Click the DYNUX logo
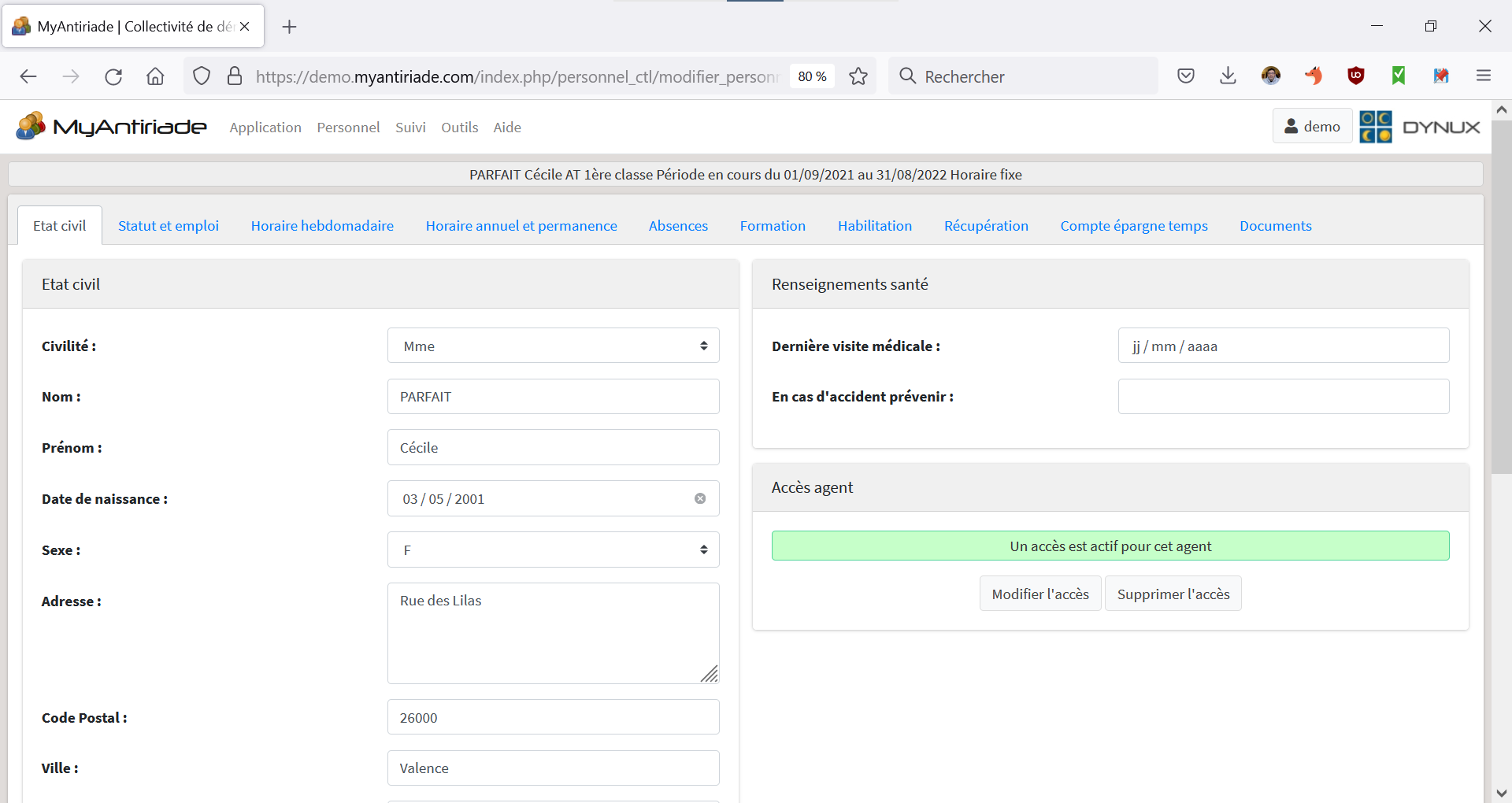Screen dimensions: 1512x803 pyautogui.click(x=1420, y=127)
